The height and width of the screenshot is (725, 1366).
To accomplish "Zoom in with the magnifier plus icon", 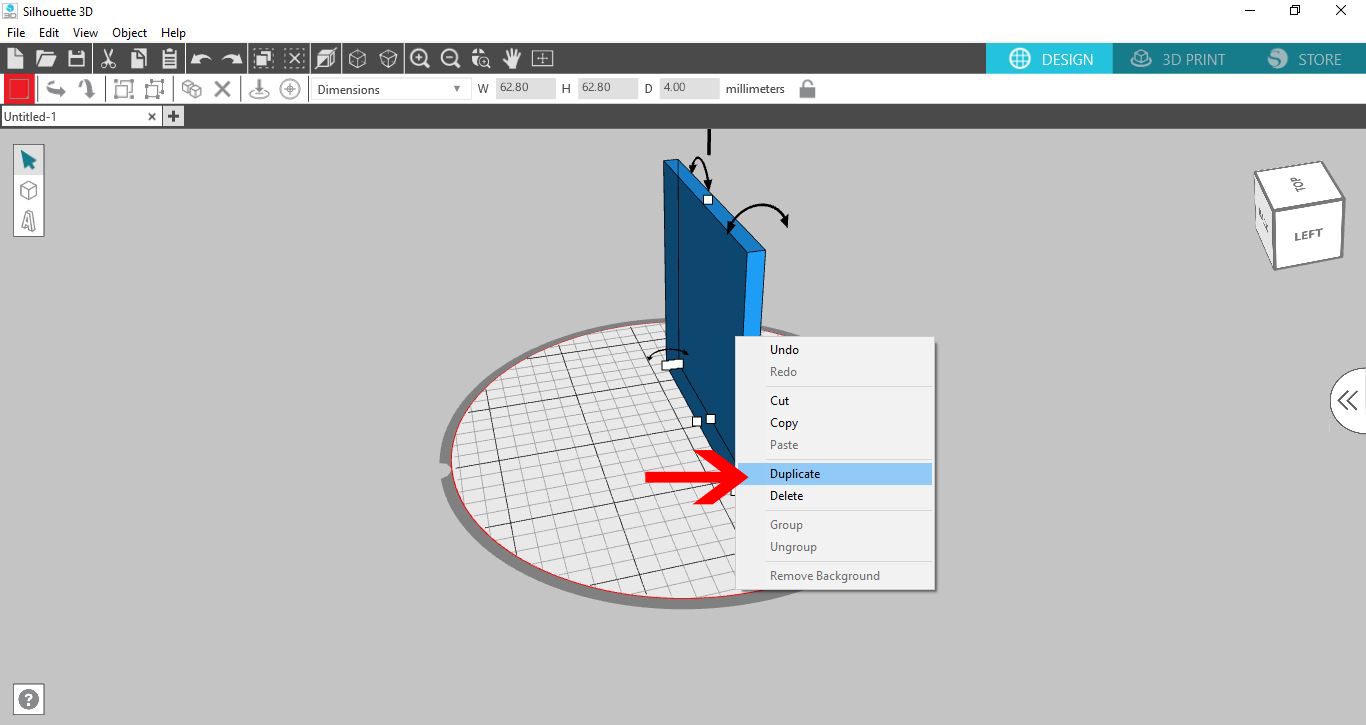I will click(420, 58).
